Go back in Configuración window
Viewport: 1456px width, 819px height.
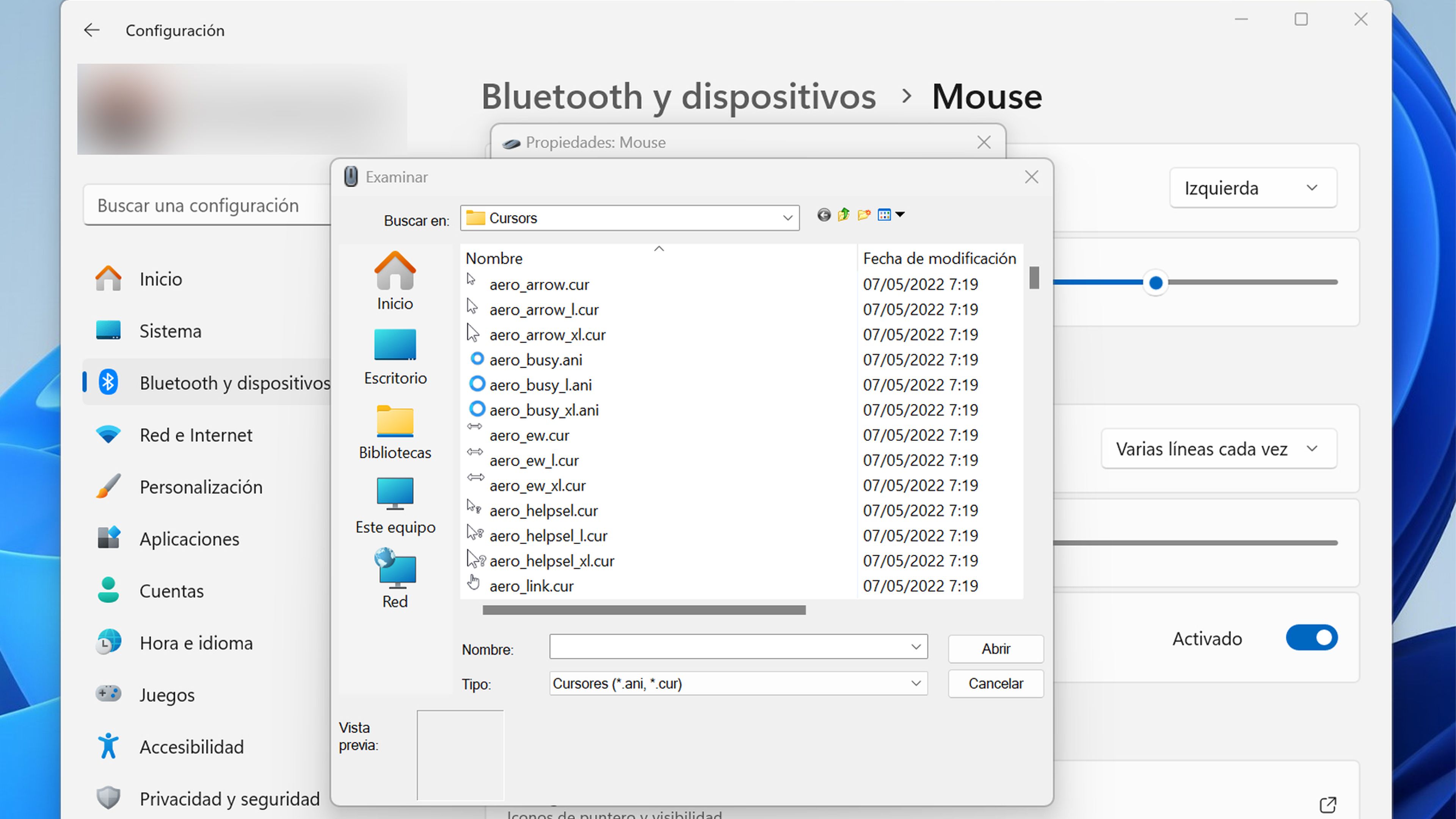tap(91, 30)
